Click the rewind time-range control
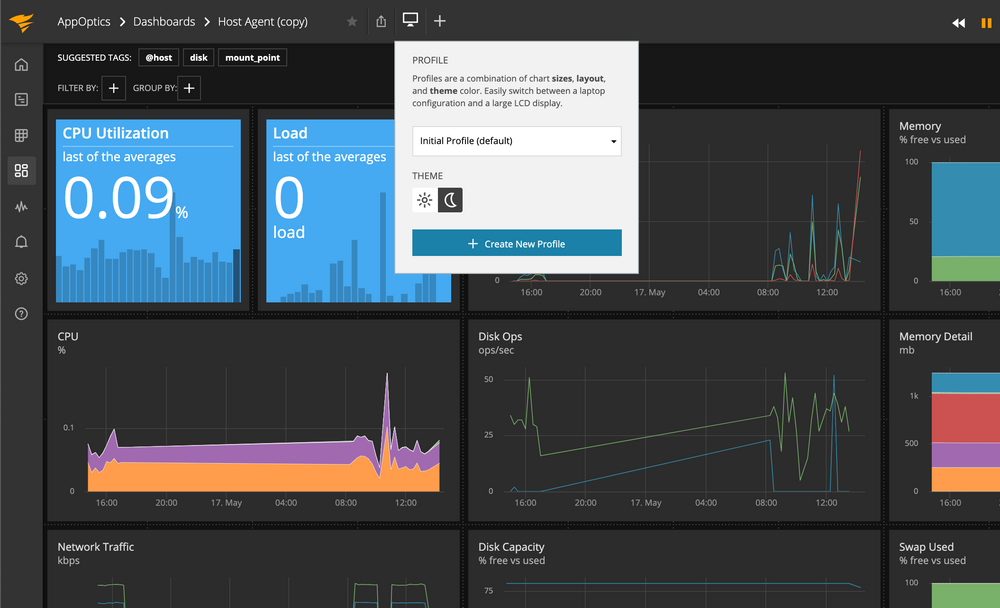Image resolution: width=1000 pixels, height=608 pixels. (x=958, y=21)
